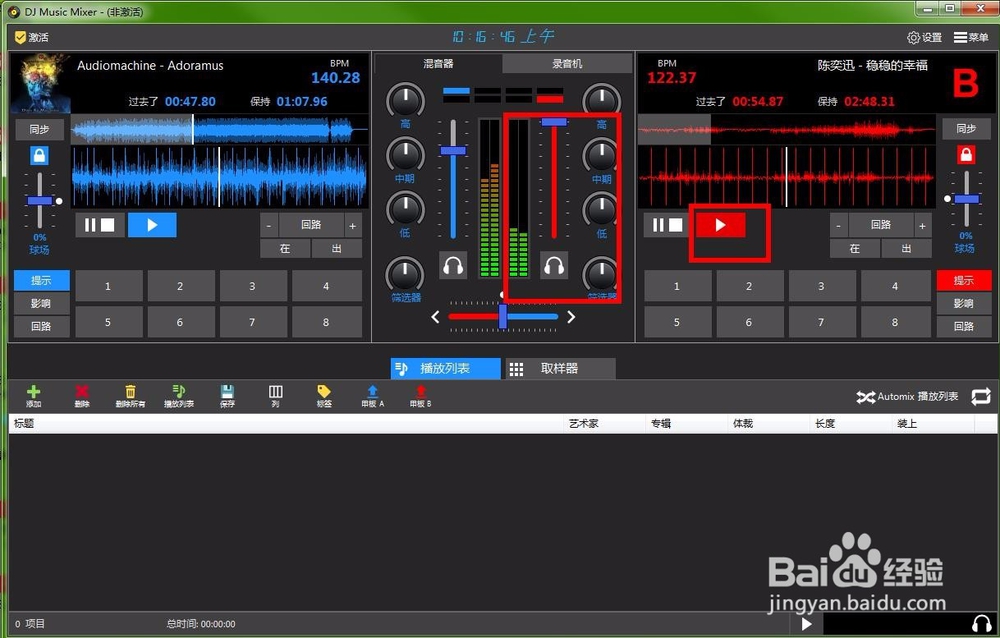This screenshot has width=1000, height=638.
Task: Toggle 同步 sync on deck B
Action: coord(966,128)
